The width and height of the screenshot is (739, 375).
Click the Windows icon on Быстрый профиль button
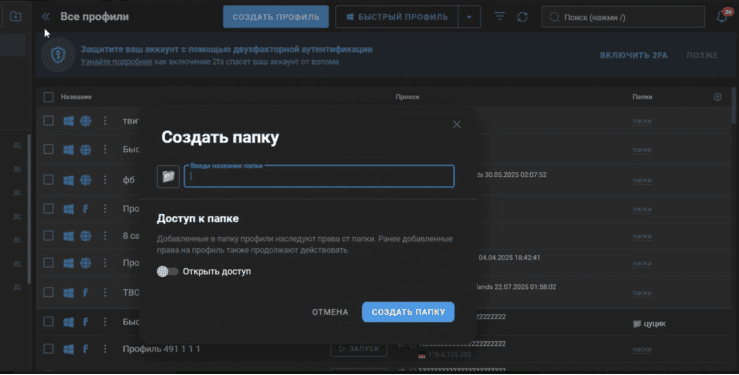(350, 17)
